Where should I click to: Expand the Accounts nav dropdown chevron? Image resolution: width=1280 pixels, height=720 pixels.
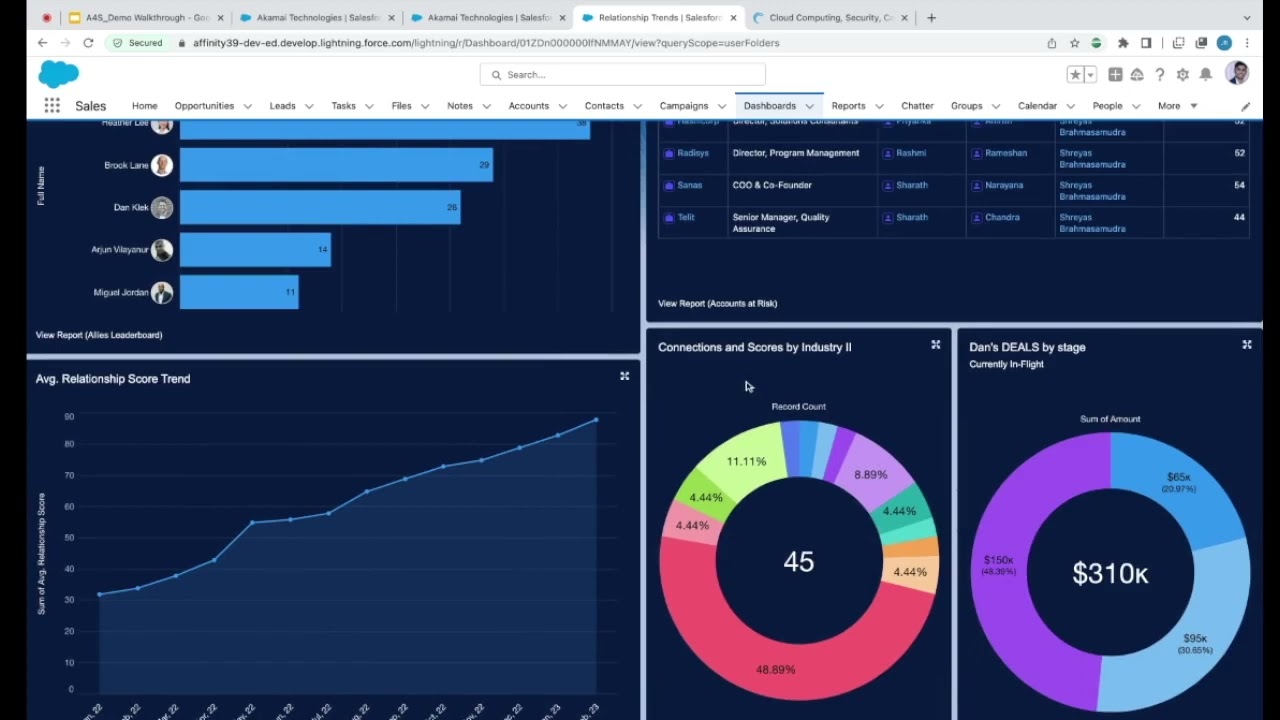562,106
